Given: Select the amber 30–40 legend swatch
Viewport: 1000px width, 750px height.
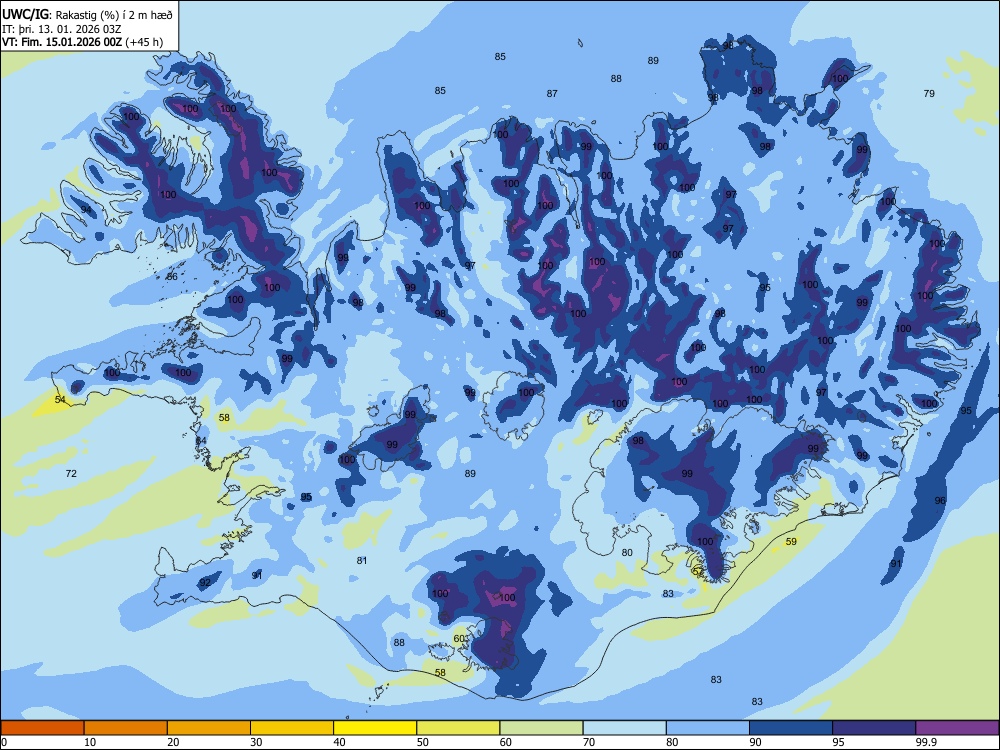Looking at the screenshot, I should click(292, 728).
